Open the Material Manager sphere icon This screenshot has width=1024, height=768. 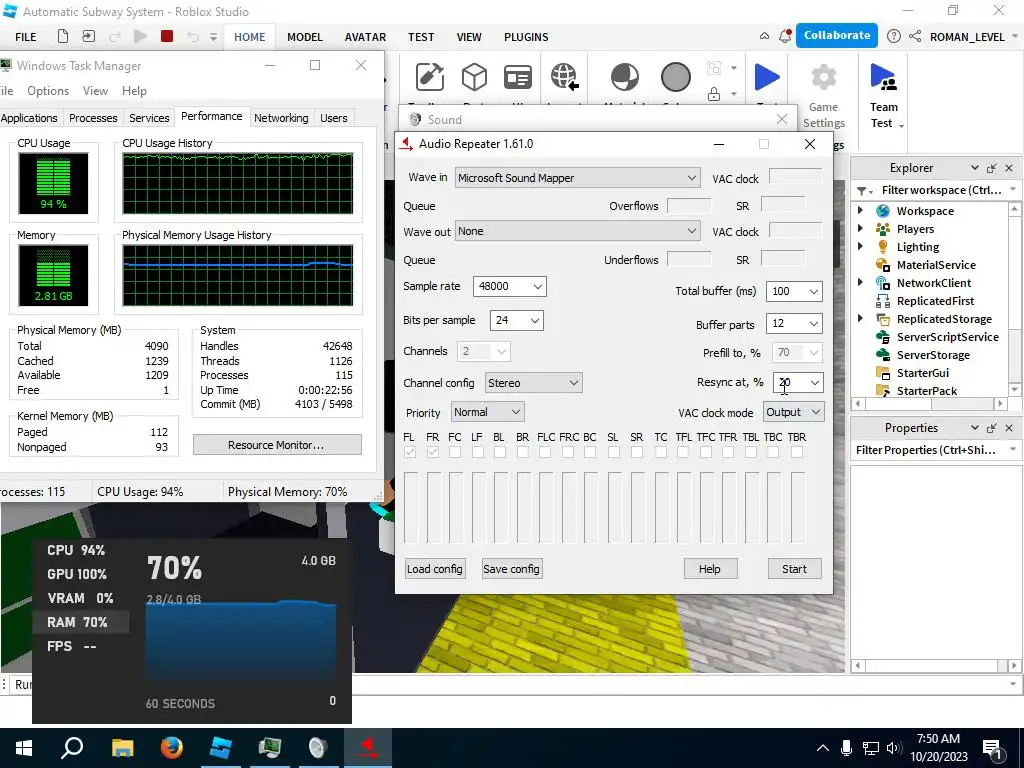coord(624,77)
